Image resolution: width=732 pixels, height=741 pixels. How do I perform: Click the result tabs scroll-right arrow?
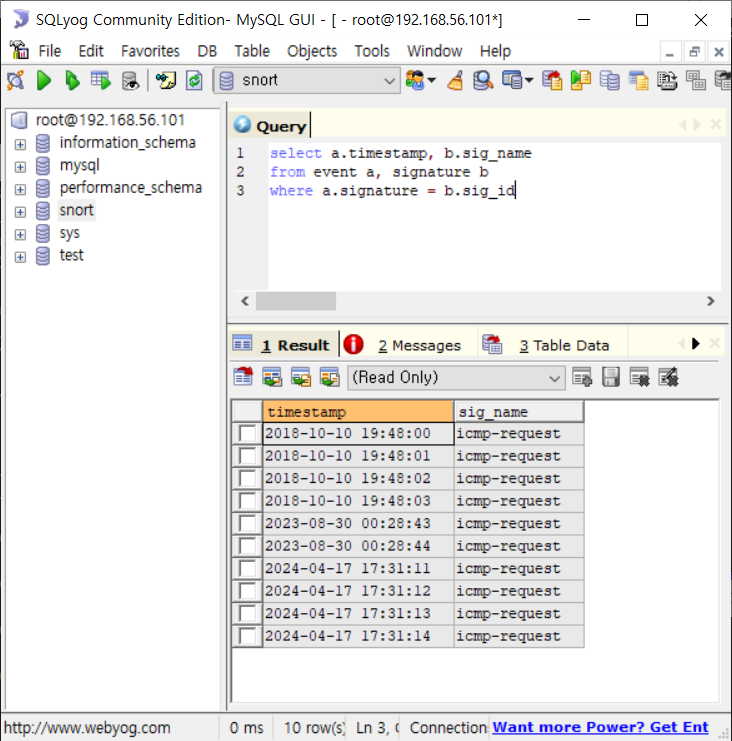pos(695,344)
